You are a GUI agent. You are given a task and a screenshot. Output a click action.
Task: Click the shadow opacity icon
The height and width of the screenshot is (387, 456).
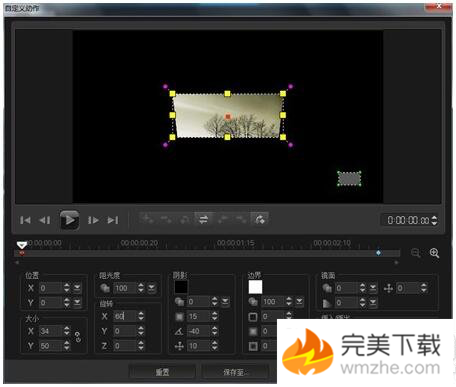pyautogui.click(x=179, y=302)
